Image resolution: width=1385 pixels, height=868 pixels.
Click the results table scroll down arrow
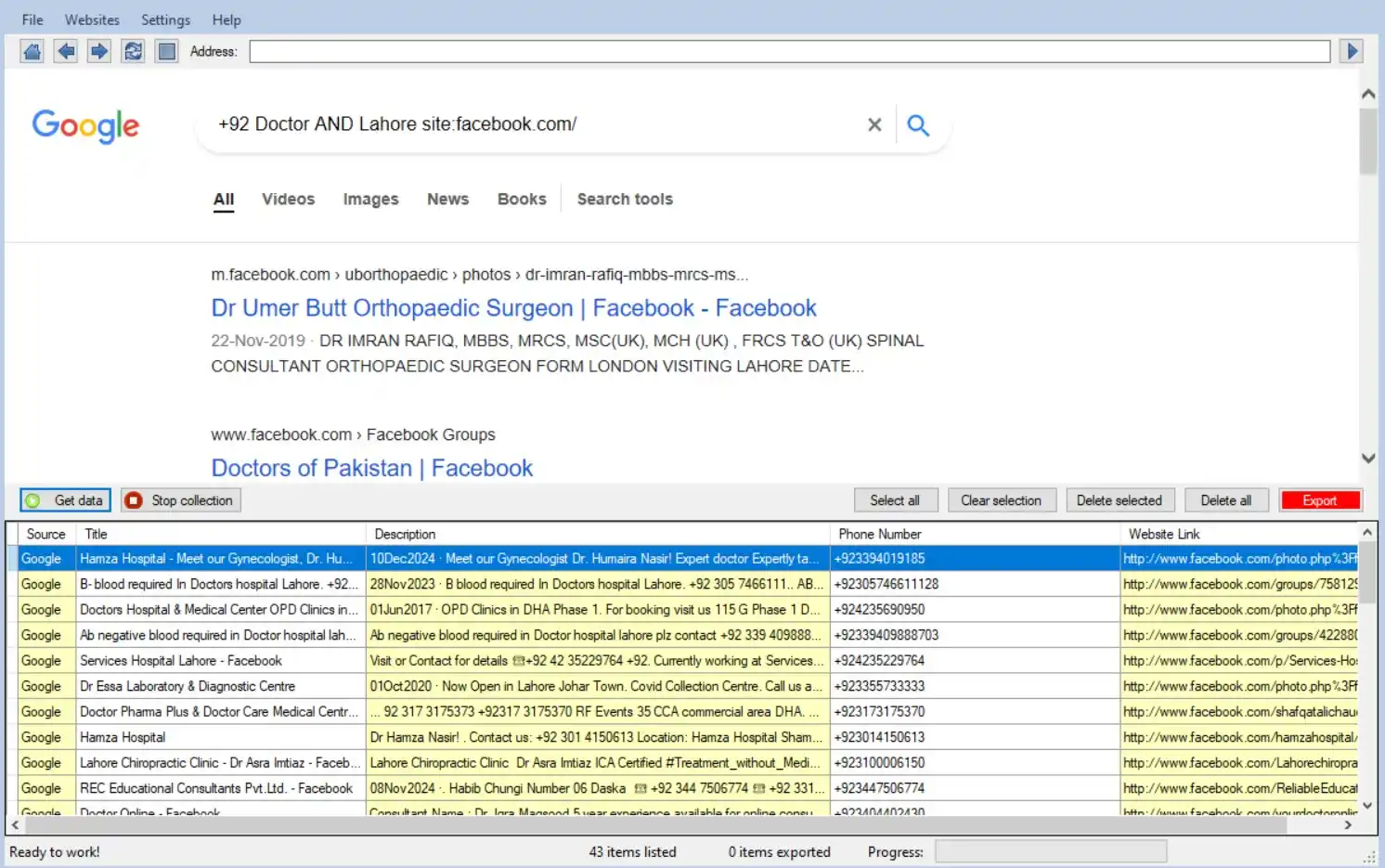1367,805
